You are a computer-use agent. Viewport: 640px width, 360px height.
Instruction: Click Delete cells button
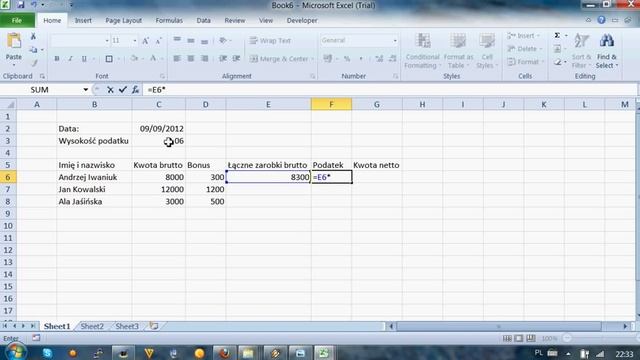(x=524, y=49)
